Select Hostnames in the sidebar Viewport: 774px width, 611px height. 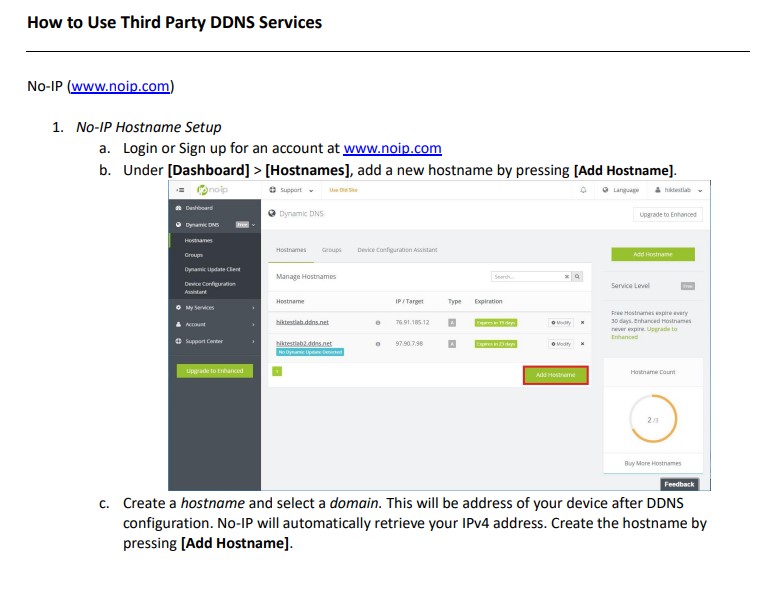point(198,240)
